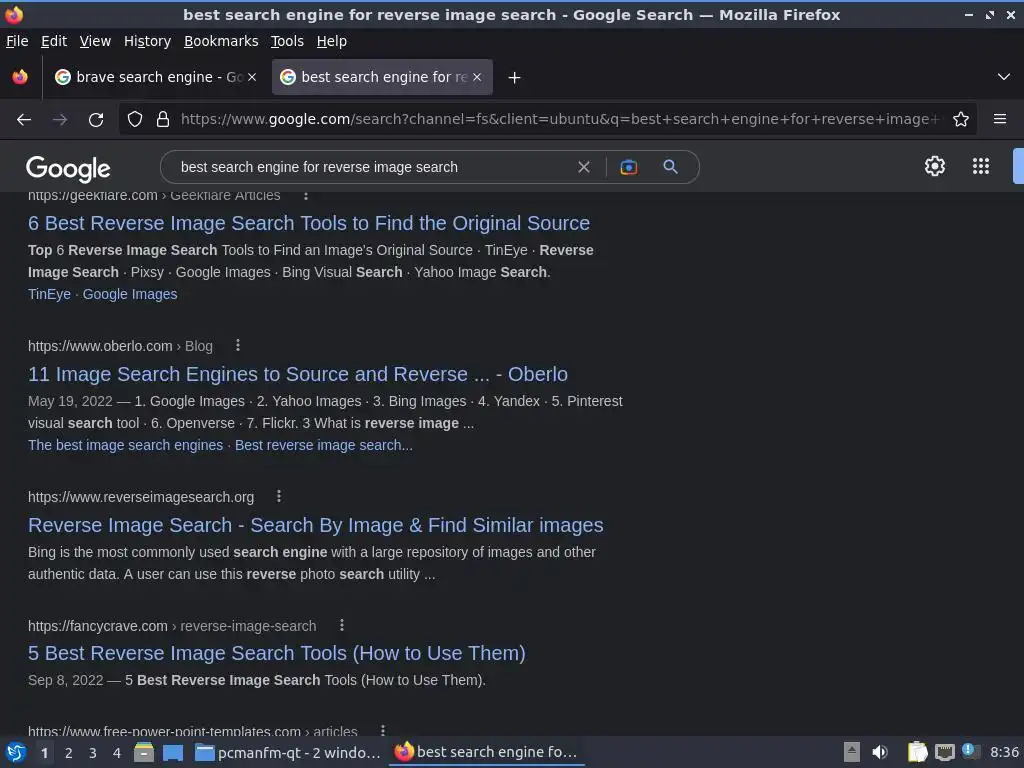Select the Firefox taskbar entry
1024x768 pixels.
pyautogui.click(x=487, y=752)
